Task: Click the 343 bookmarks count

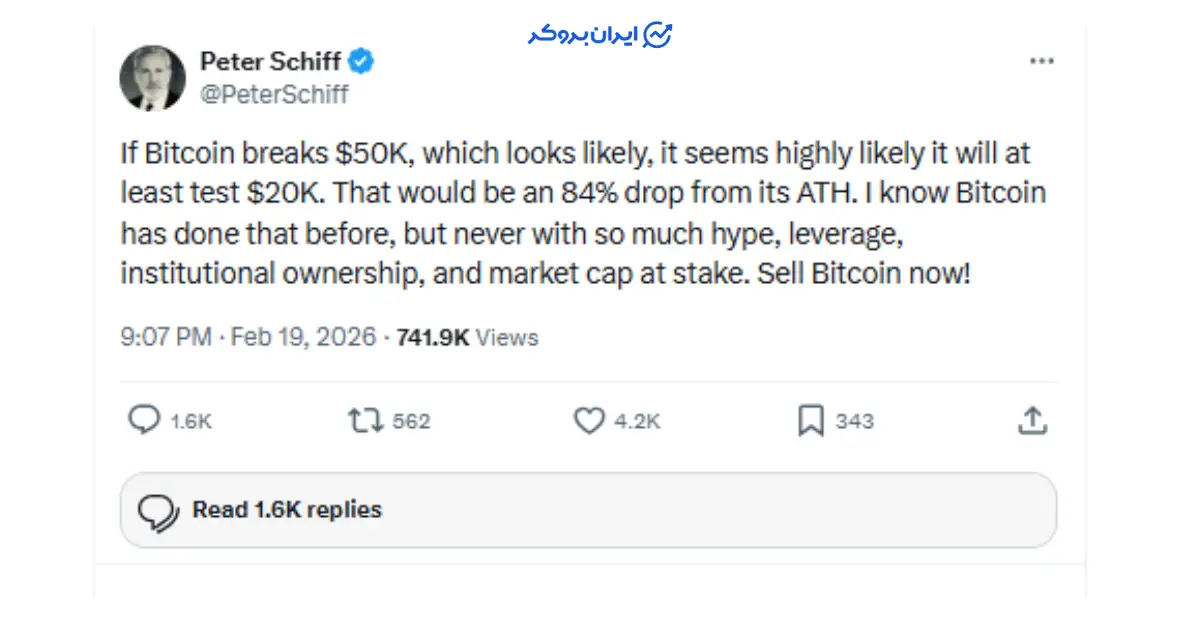Action: coord(854,422)
